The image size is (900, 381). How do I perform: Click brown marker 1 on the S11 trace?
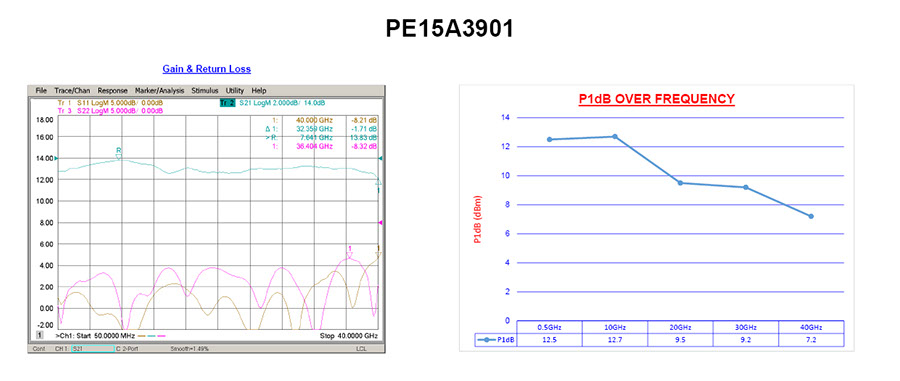click(x=378, y=251)
